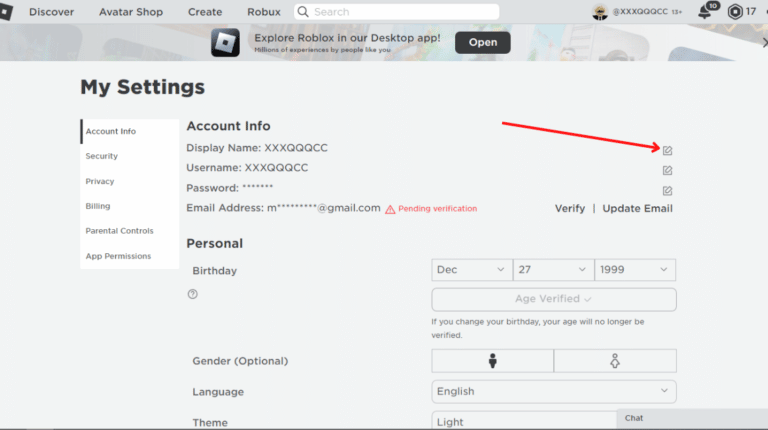
Task: Expand the Language dropdown set to English
Action: (x=553, y=392)
